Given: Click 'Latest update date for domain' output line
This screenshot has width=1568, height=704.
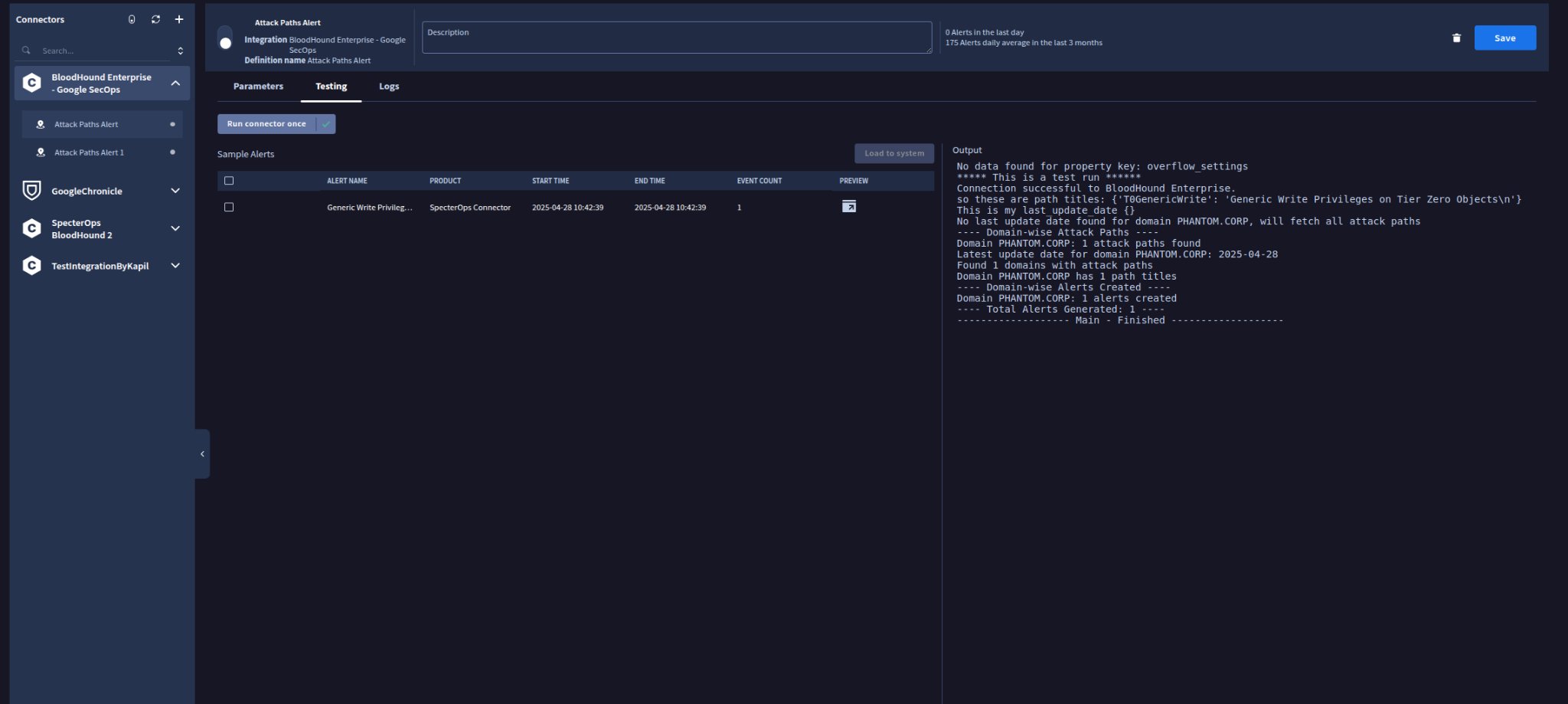Looking at the screenshot, I should (1117, 254).
